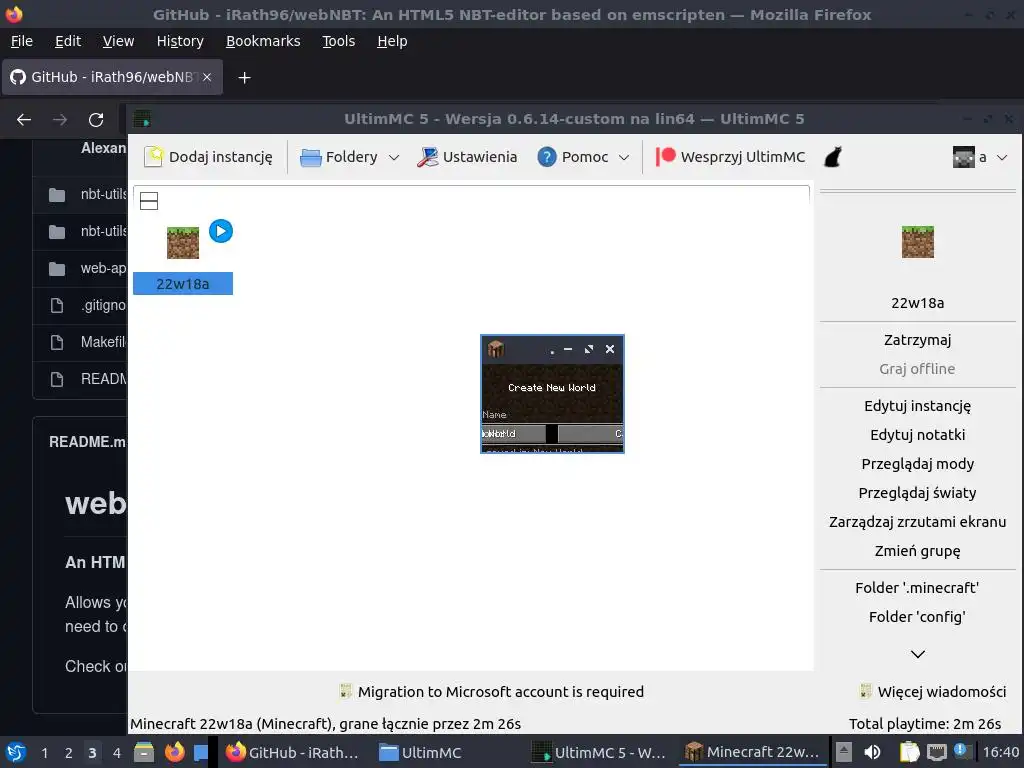Click the volume speaker tray icon
Viewport: 1024px width, 768px height.
pos(872,752)
